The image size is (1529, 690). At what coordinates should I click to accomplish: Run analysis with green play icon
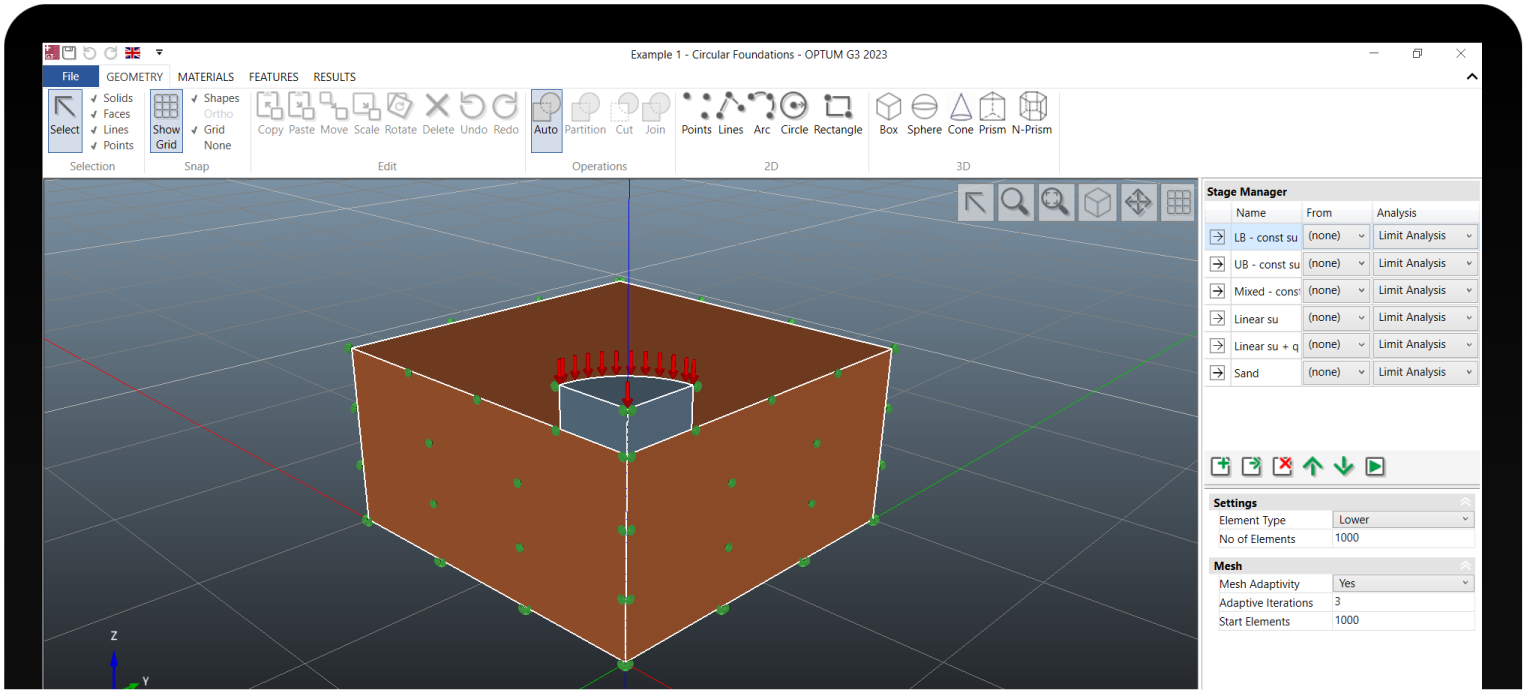click(1375, 466)
